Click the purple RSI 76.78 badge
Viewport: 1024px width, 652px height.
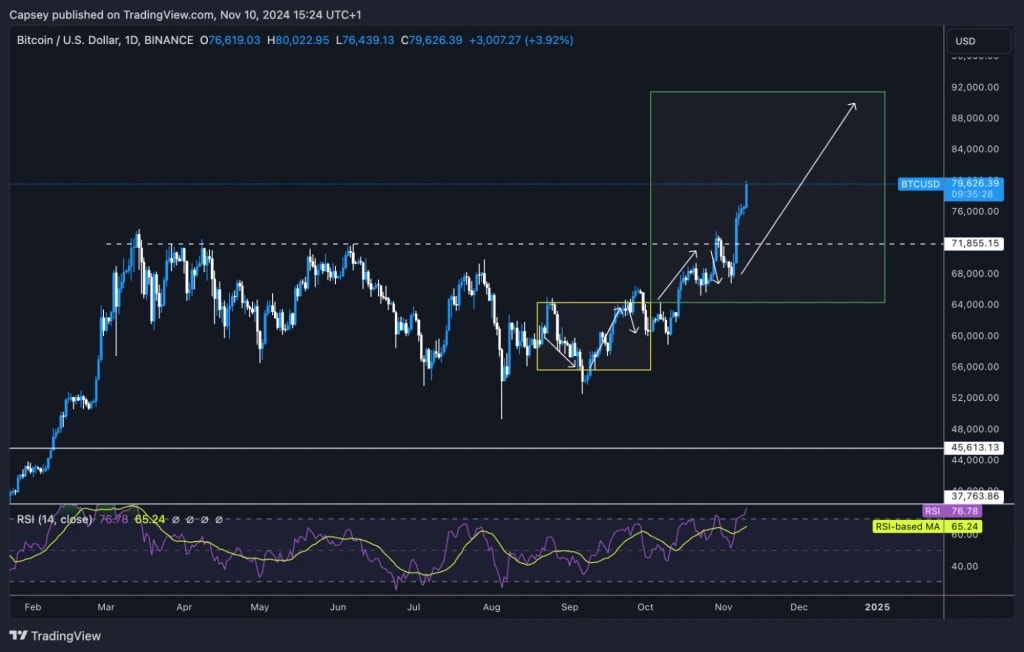click(952, 511)
